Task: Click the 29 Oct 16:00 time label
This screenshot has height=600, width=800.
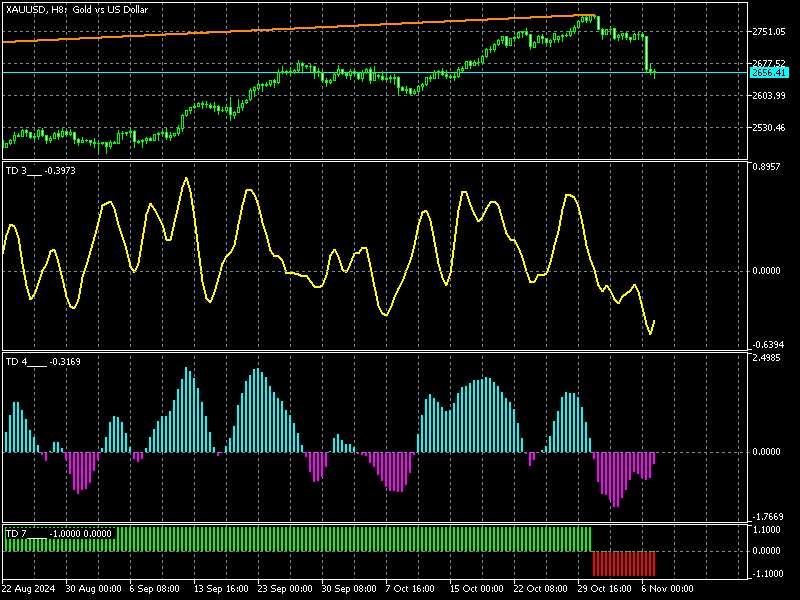Action: pos(605,589)
